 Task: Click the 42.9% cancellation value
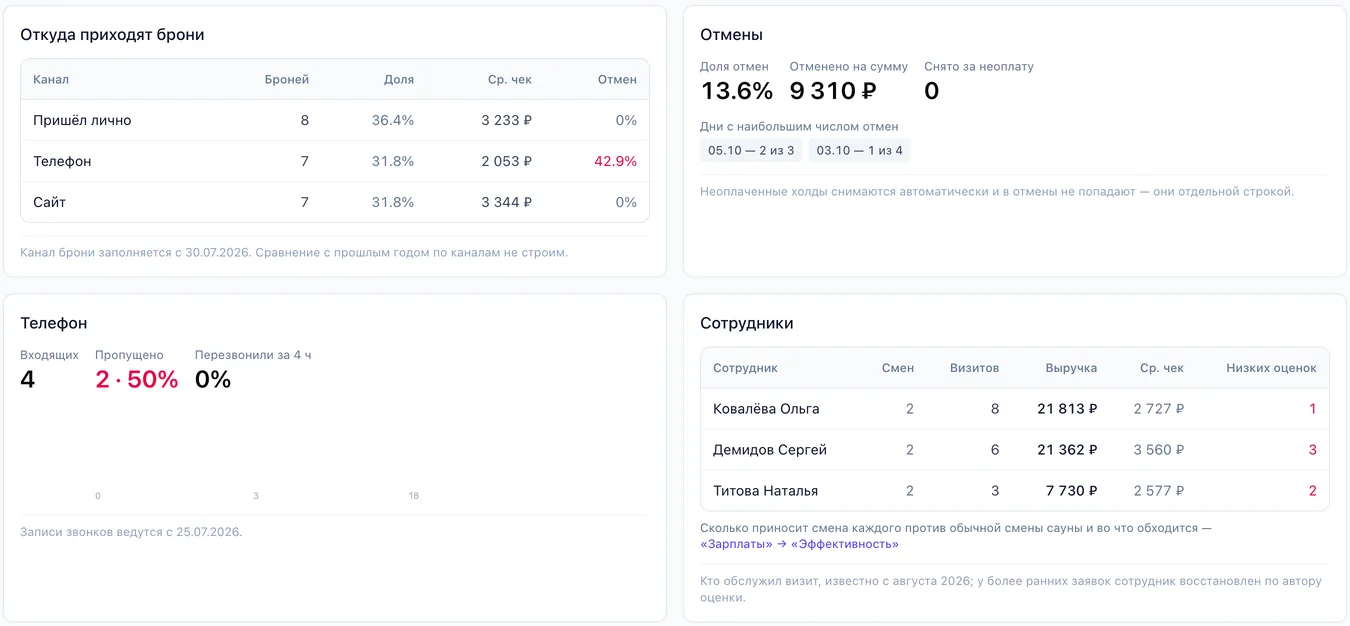click(x=615, y=161)
